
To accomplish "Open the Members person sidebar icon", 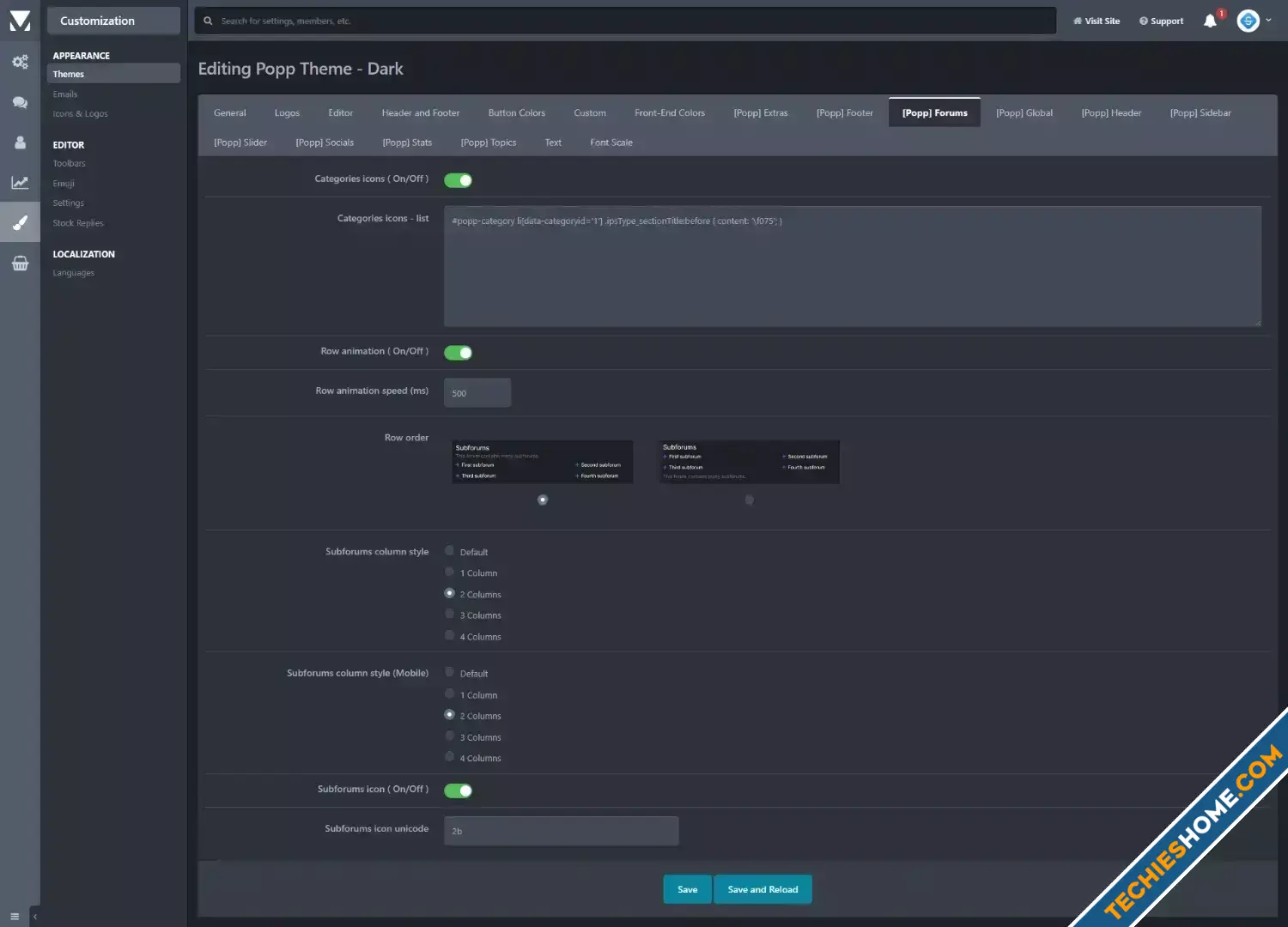I will point(20,142).
